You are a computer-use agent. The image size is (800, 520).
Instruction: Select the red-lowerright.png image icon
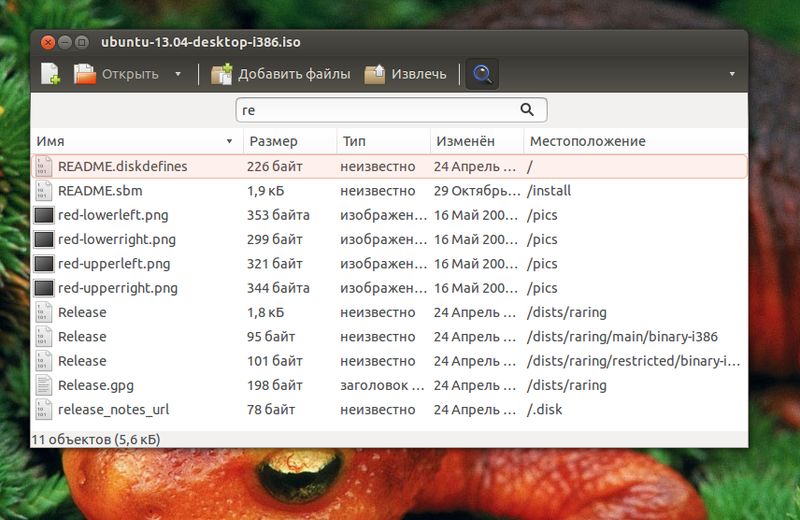coord(44,239)
